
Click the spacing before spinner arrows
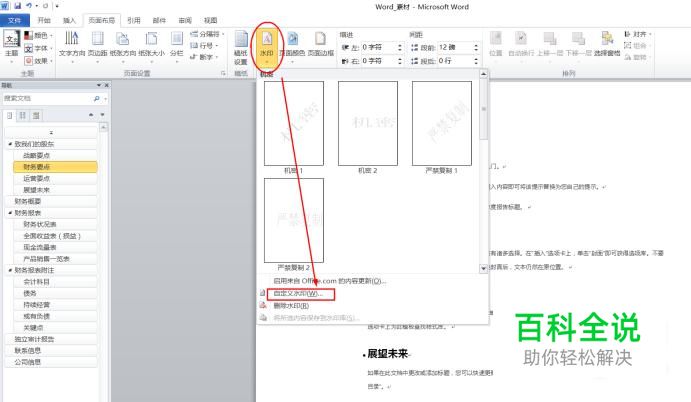pos(476,47)
